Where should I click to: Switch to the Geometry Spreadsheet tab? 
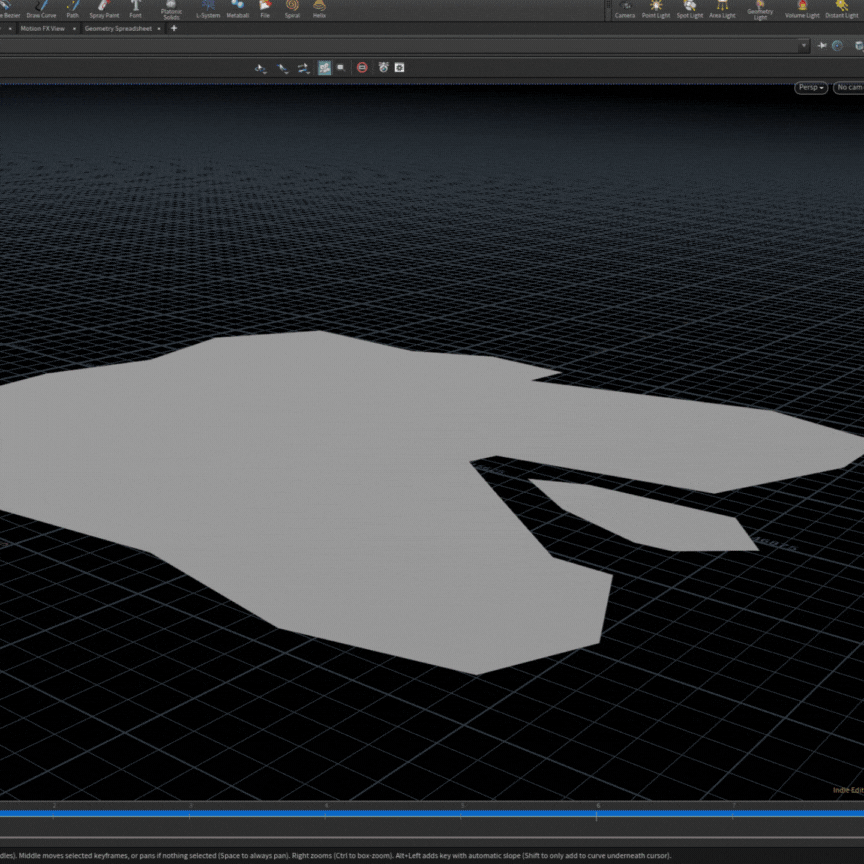pyautogui.click(x=120, y=29)
